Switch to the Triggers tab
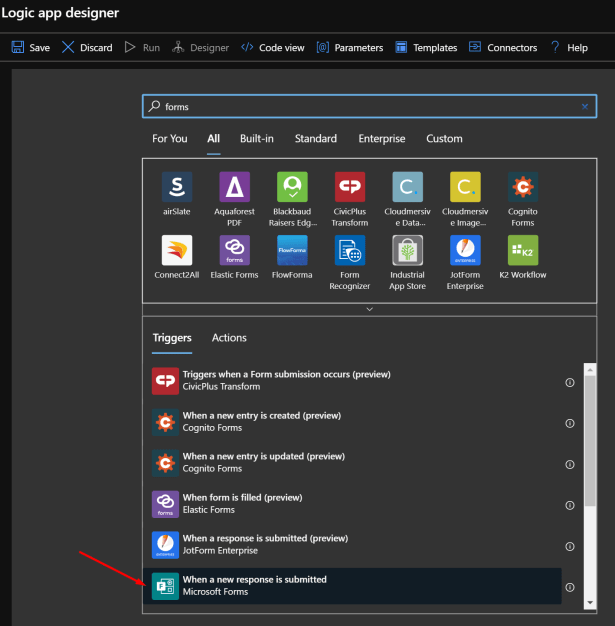The image size is (615, 626). tap(172, 338)
